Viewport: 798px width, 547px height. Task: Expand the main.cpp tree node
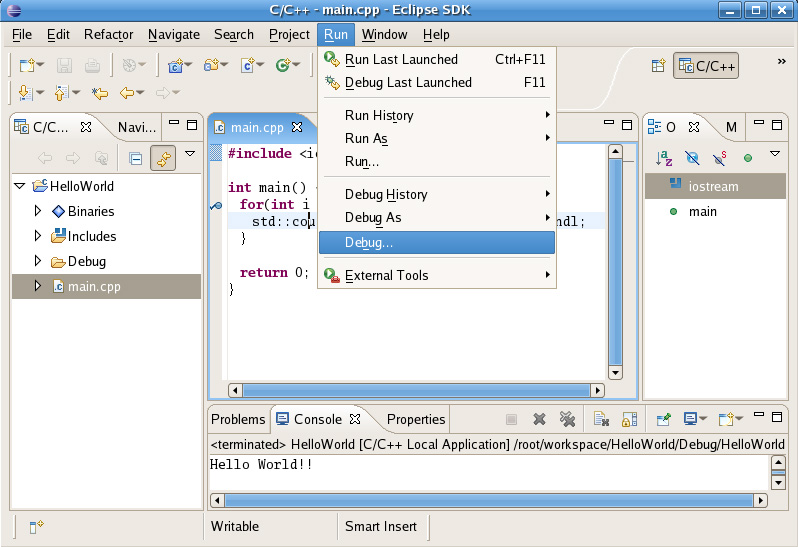[x=38, y=285]
